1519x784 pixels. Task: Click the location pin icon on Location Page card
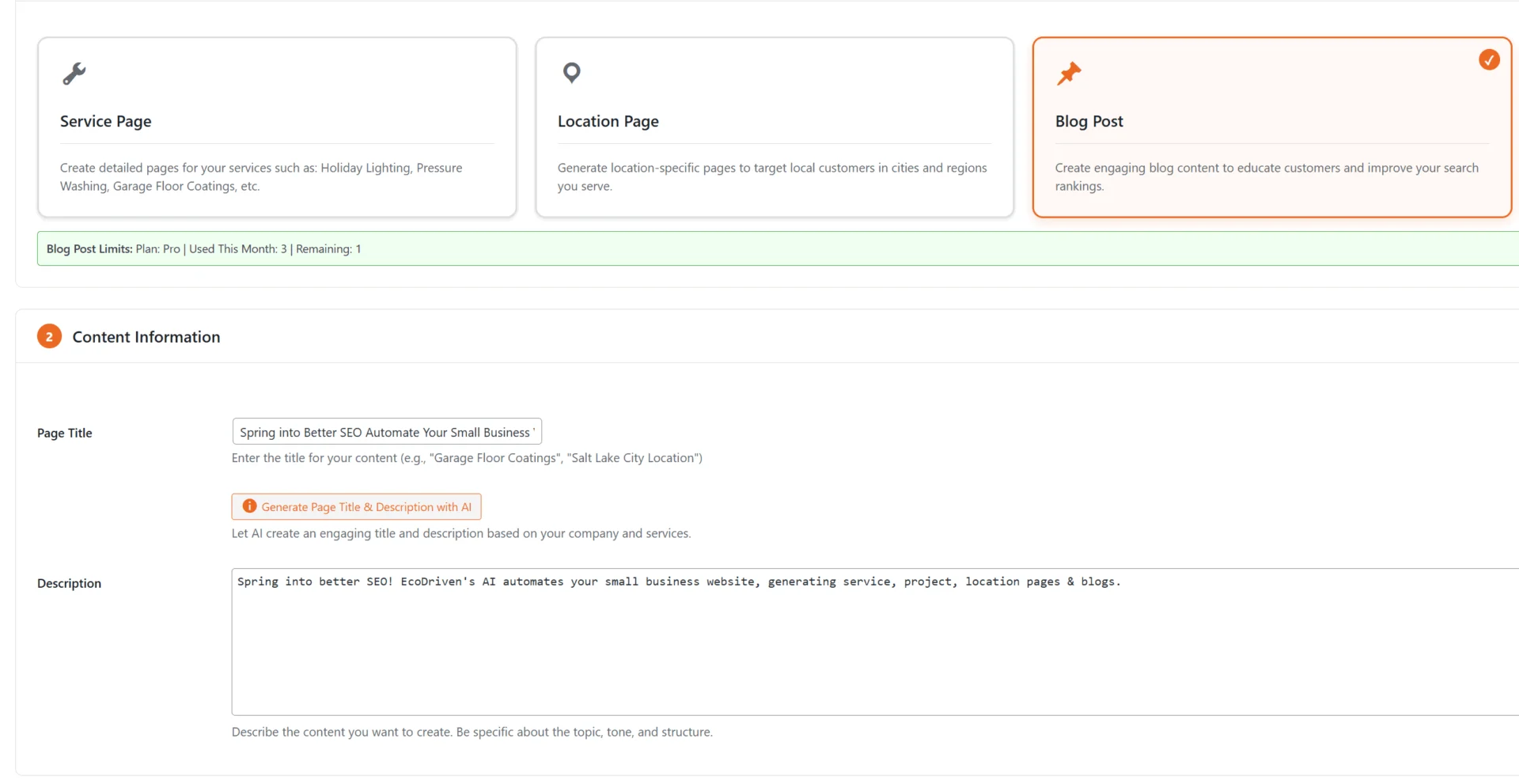pyautogui.click(x=572, y=73)
